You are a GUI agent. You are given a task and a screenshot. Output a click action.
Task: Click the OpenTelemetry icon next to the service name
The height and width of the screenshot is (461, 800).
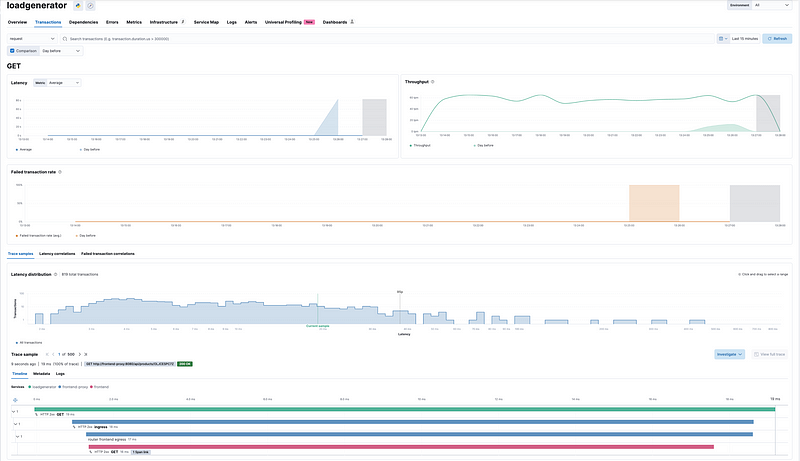pyautogui.click(x=92, y=6)
